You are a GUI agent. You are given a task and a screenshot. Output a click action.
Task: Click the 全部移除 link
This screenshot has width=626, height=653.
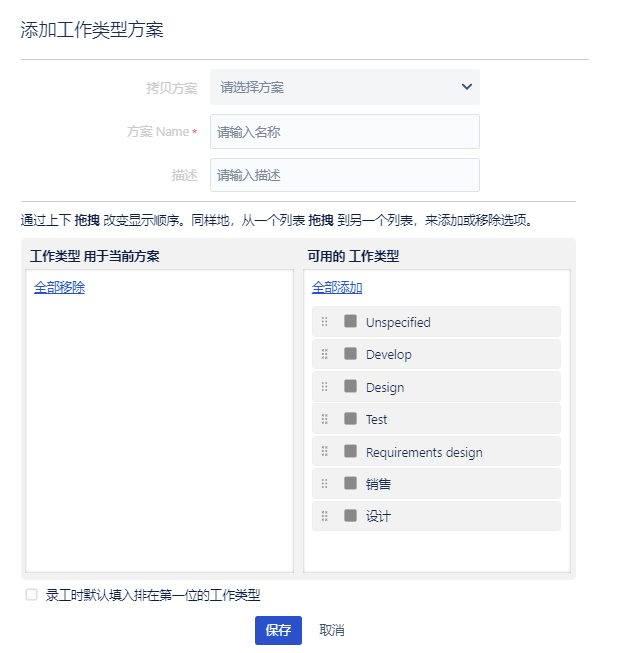click(59, 287)
